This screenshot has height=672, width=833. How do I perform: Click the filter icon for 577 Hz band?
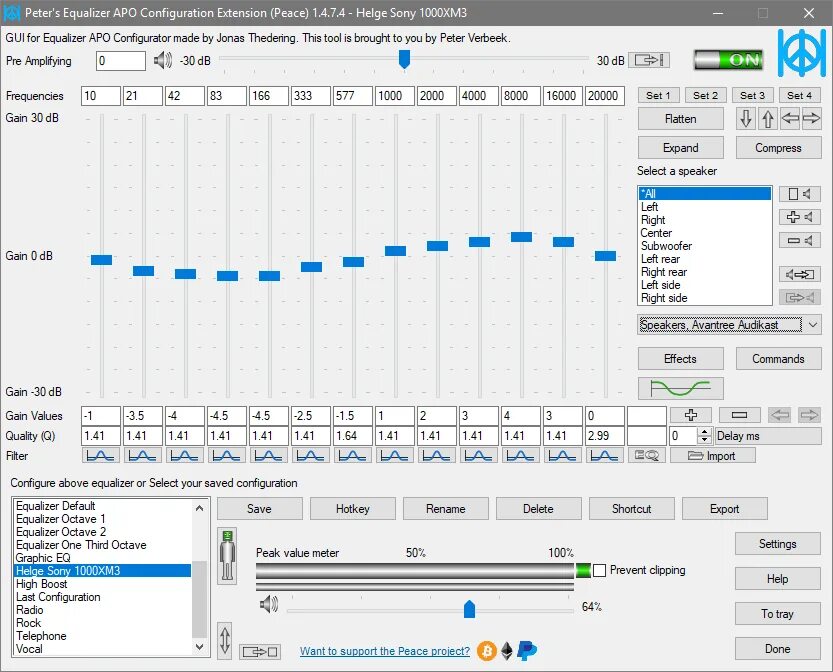point(352,456)
